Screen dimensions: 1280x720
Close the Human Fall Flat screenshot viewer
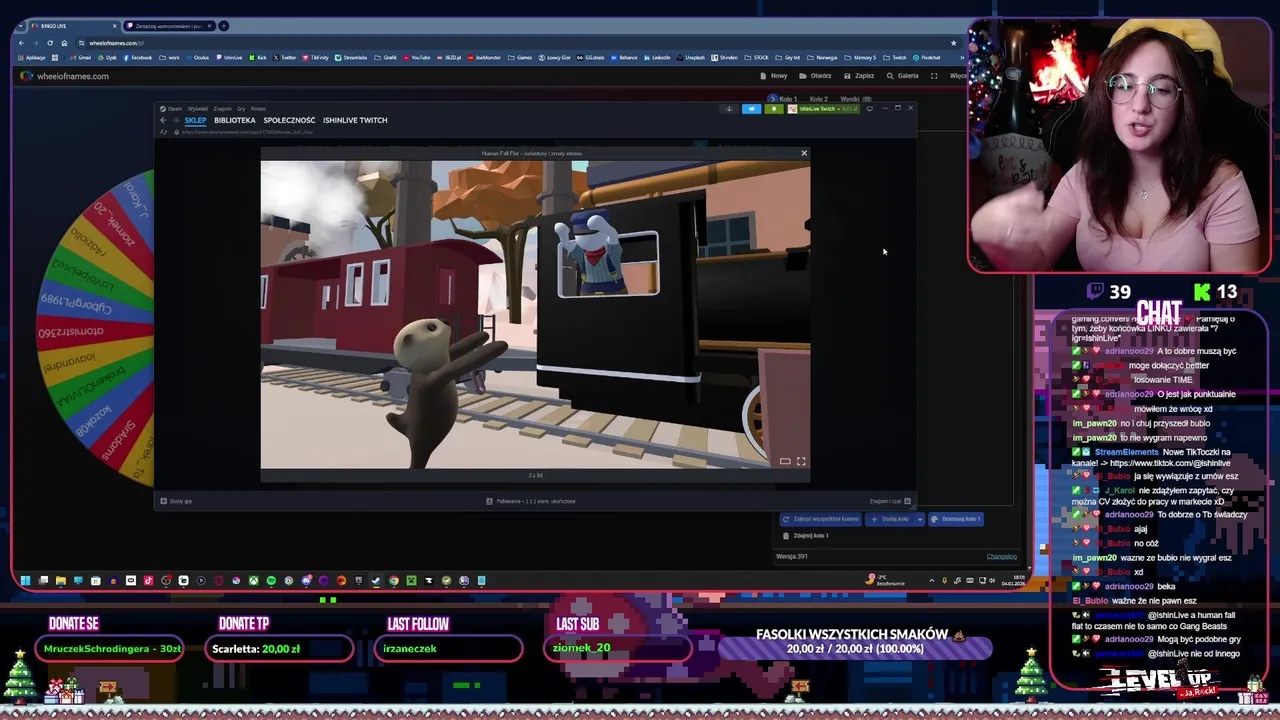click(x=803, y=153)
